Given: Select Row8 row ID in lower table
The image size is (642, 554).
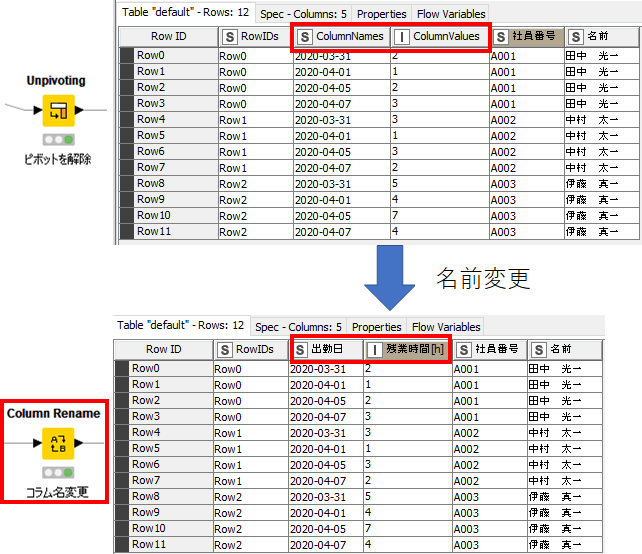Looking at the screenshot, I should click(163, 496).
